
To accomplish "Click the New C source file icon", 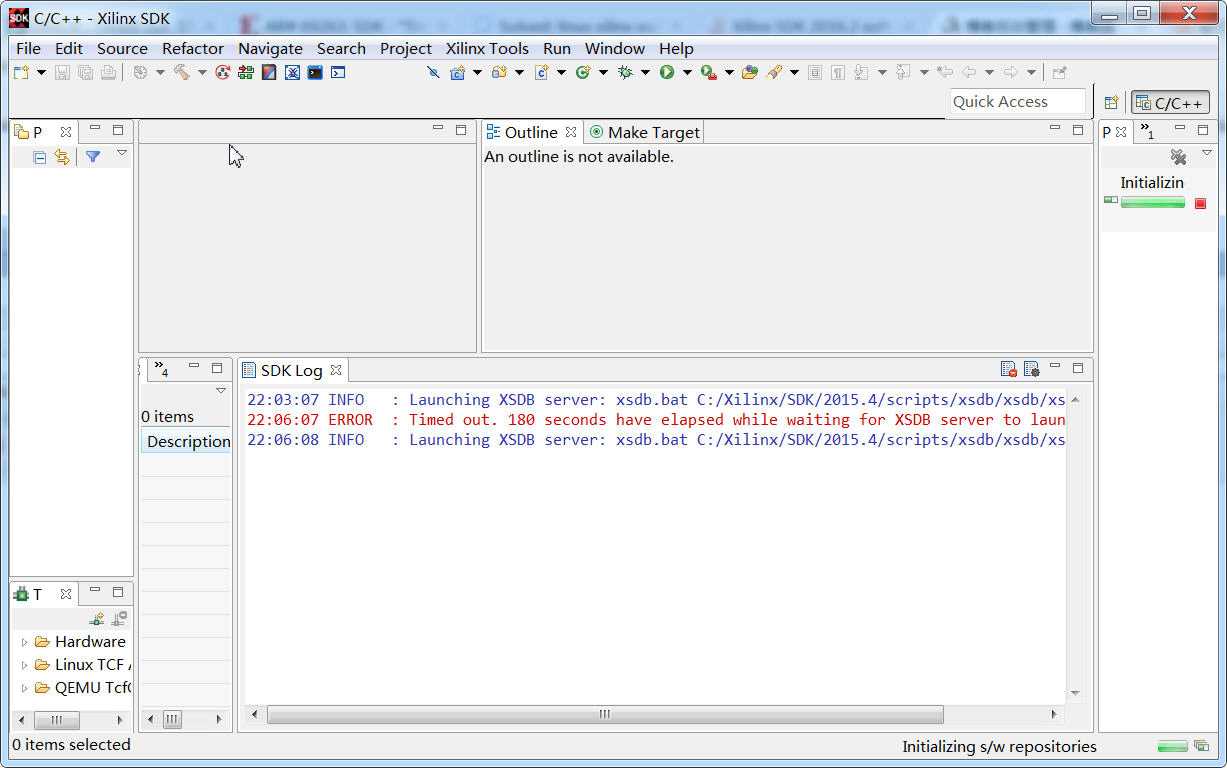I will tap(541, 72).
